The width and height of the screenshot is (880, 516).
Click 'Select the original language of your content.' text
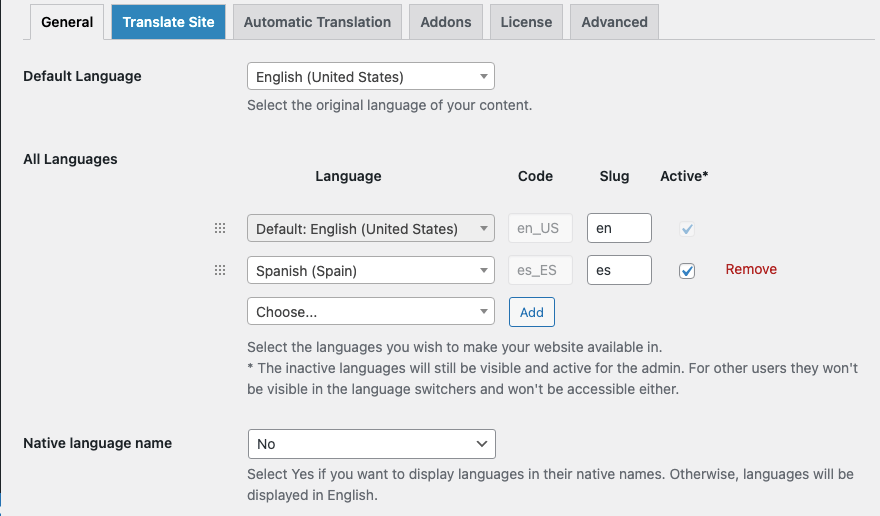389,106
